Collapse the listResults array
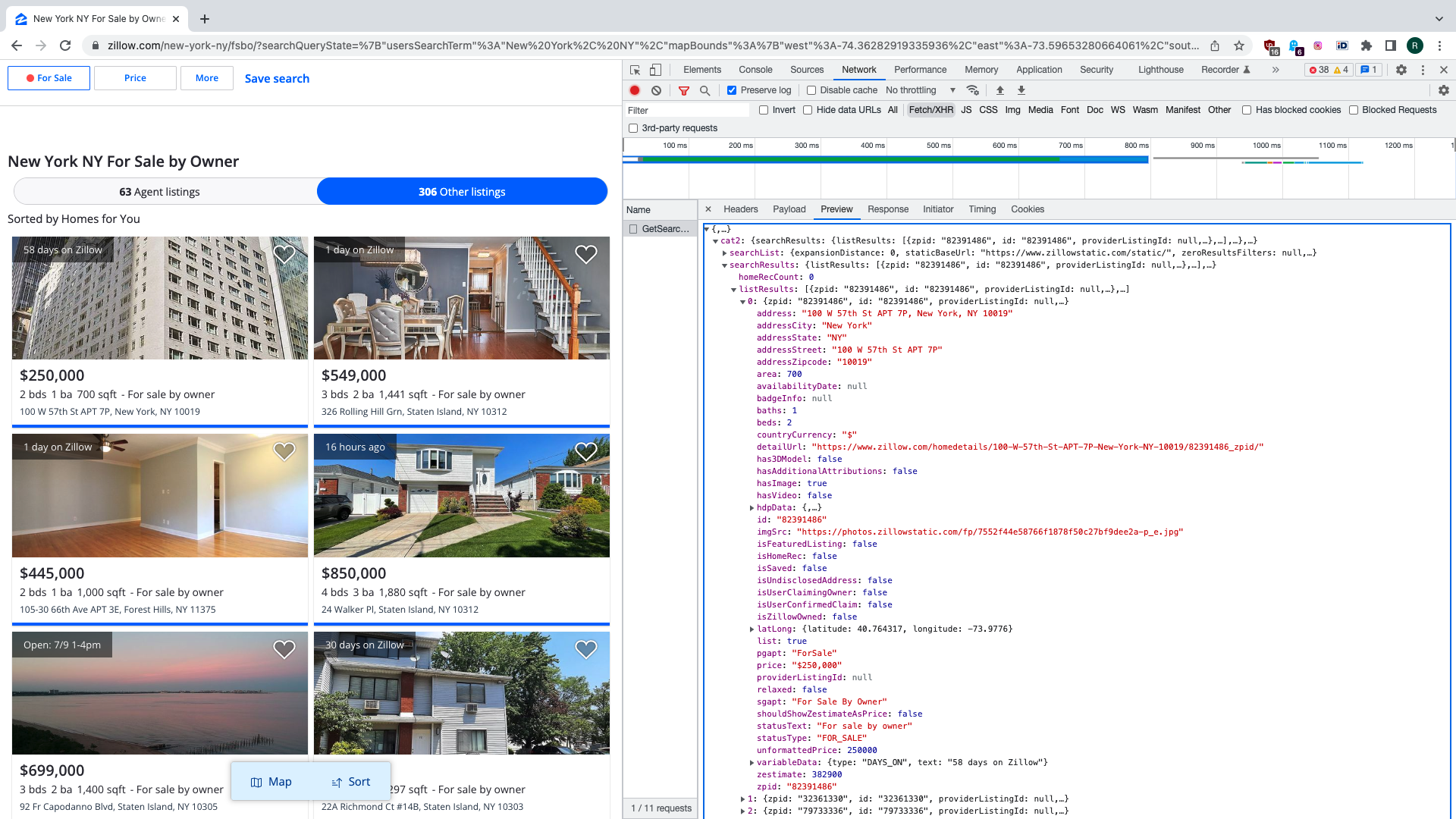This screenshot has height=819, width=1456. tap(734, 290)
